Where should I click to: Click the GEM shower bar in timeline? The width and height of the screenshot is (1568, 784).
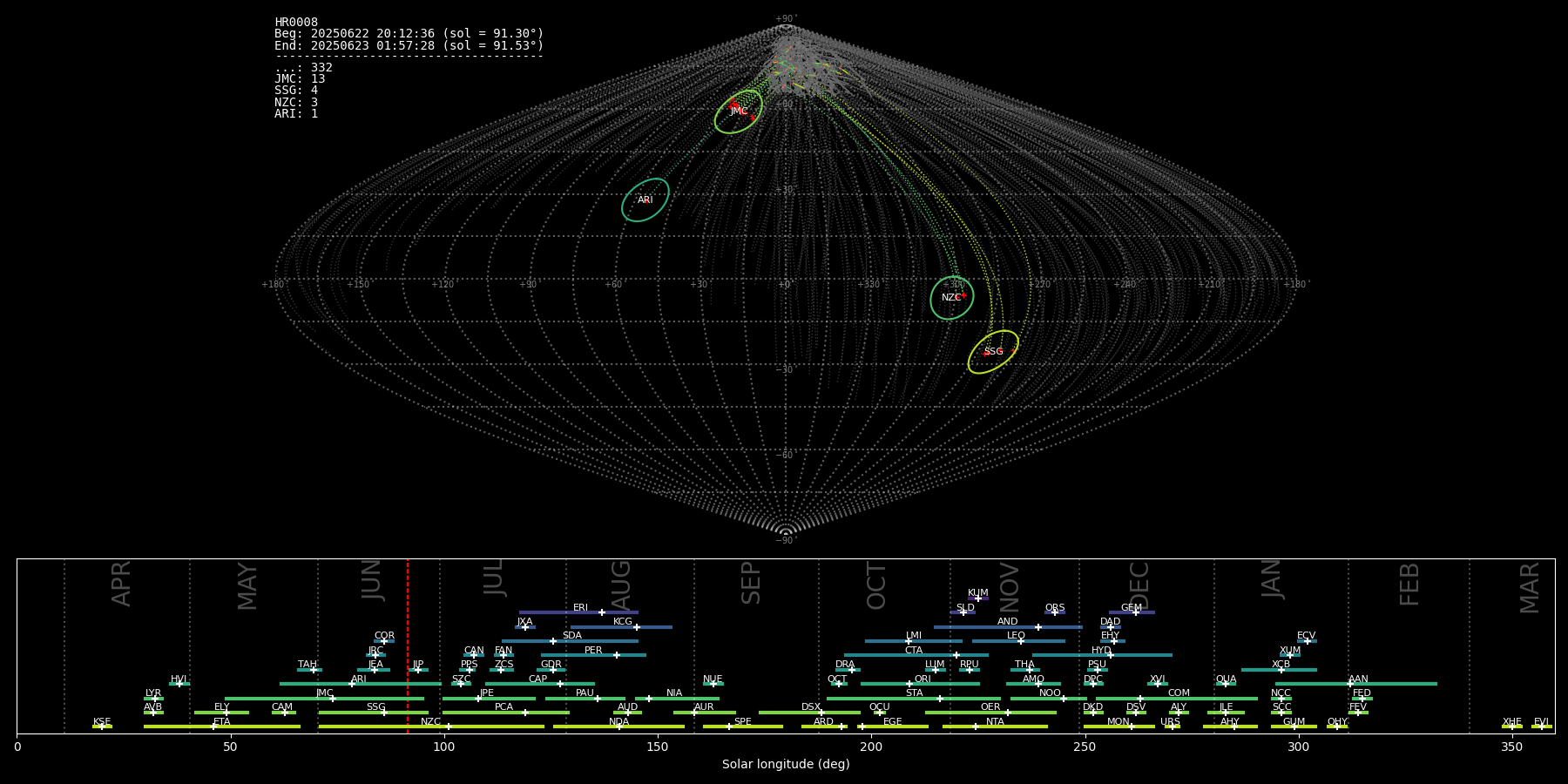(x=1132, y=612)
